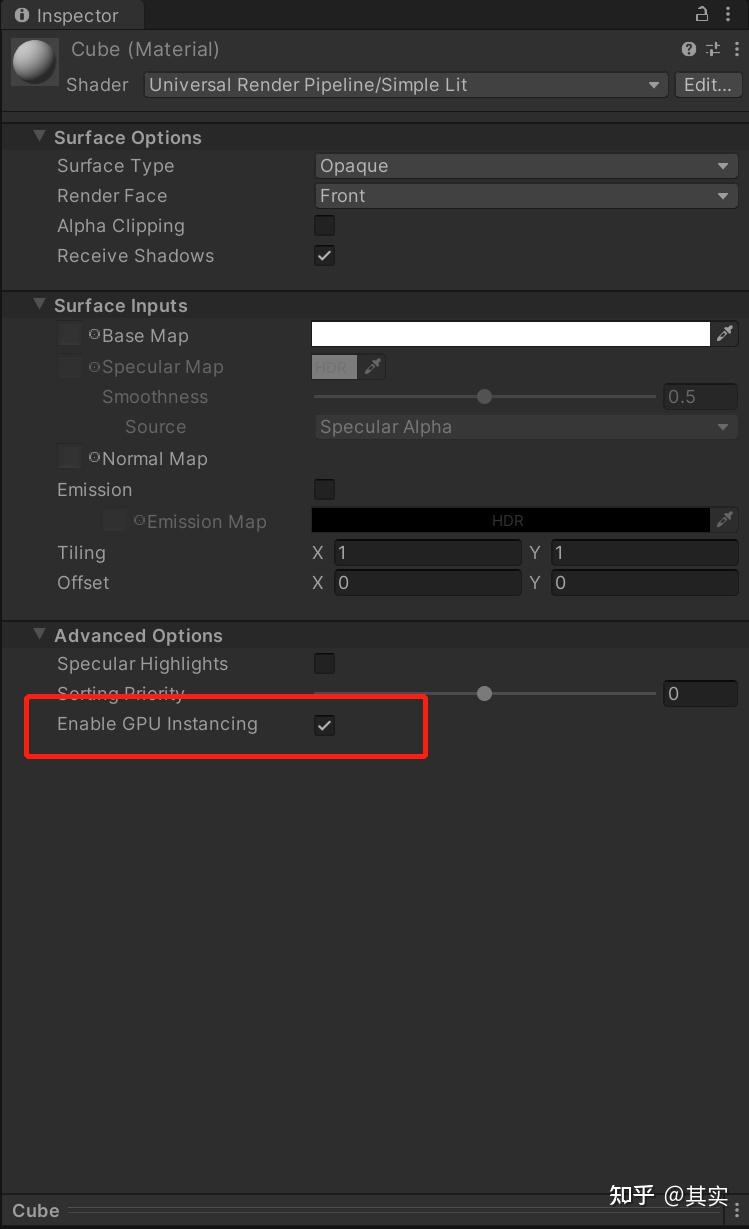Image resolution: width=749 pixels, height=1229 pixels.
Task: Open shader help via the question mark icon
Action: pyautogui.click(x=688, y=48)
